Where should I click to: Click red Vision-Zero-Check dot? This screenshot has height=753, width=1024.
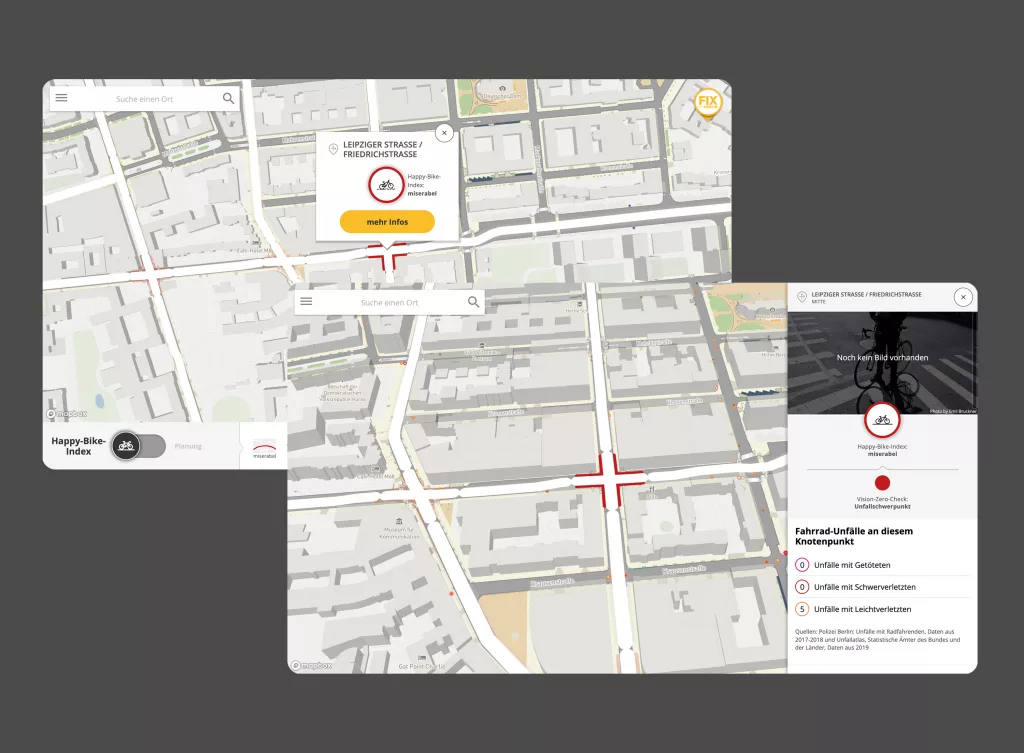[882, 482]
